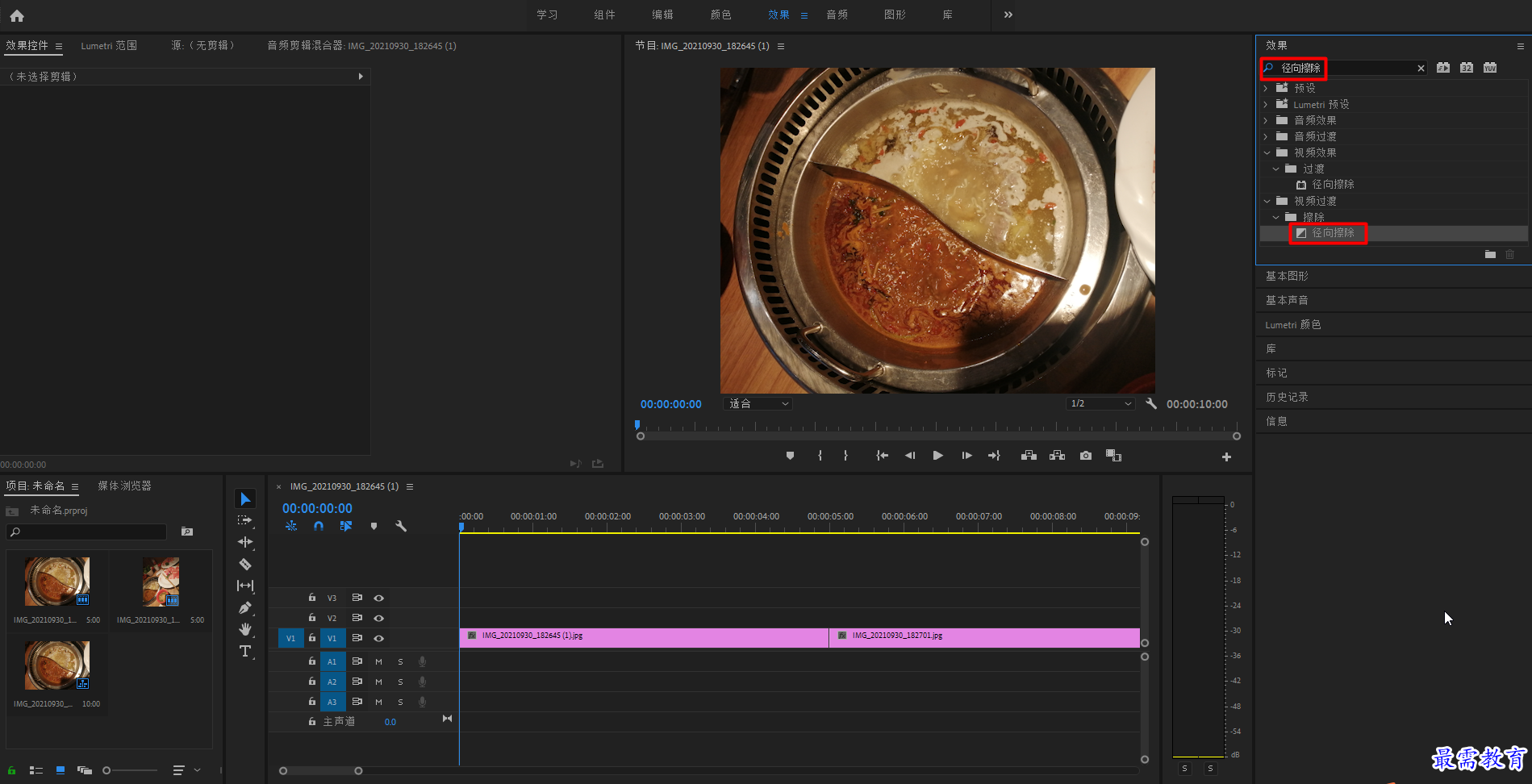Mute track A1
The width and height of the screenshot is (1532, 784).
click(x=378, y=661)
